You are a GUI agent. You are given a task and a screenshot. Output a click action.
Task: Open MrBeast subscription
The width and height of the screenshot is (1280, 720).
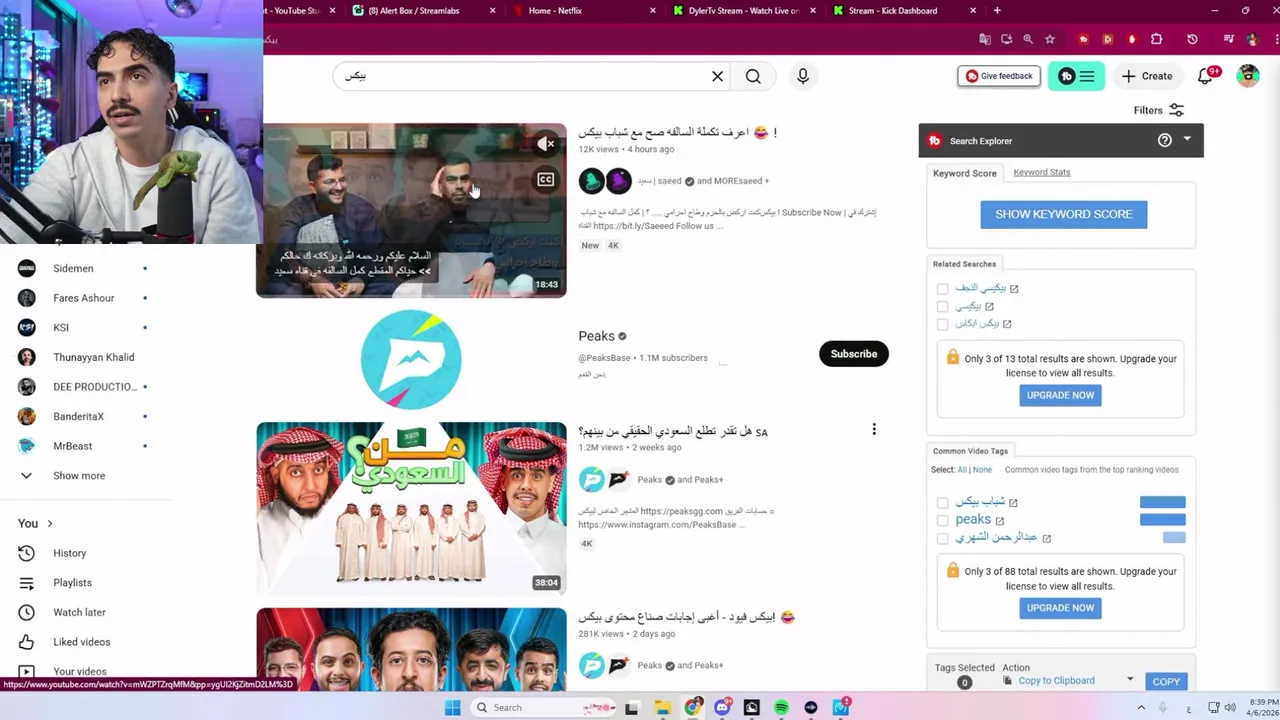pyautogui.click(x=72, y=446)
